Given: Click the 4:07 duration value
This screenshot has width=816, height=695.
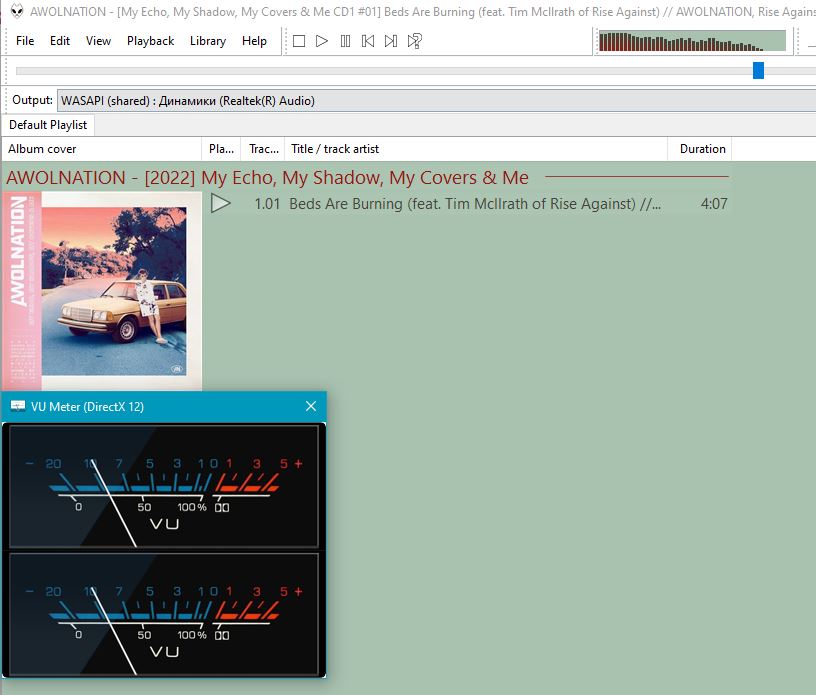Looking at the screenshot, I should (x=714, y=204).
